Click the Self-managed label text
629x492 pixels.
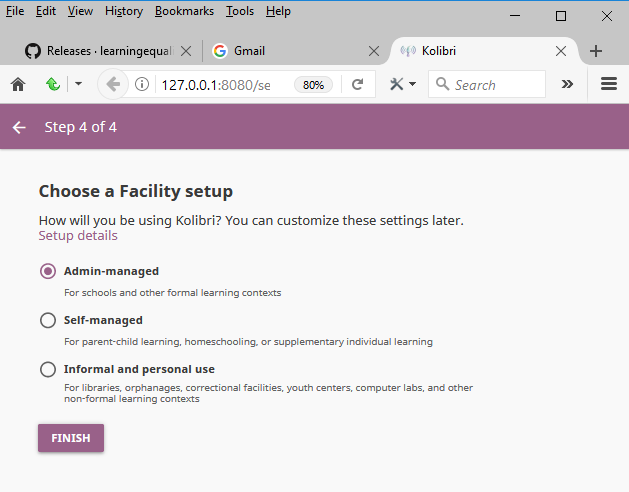103,320
